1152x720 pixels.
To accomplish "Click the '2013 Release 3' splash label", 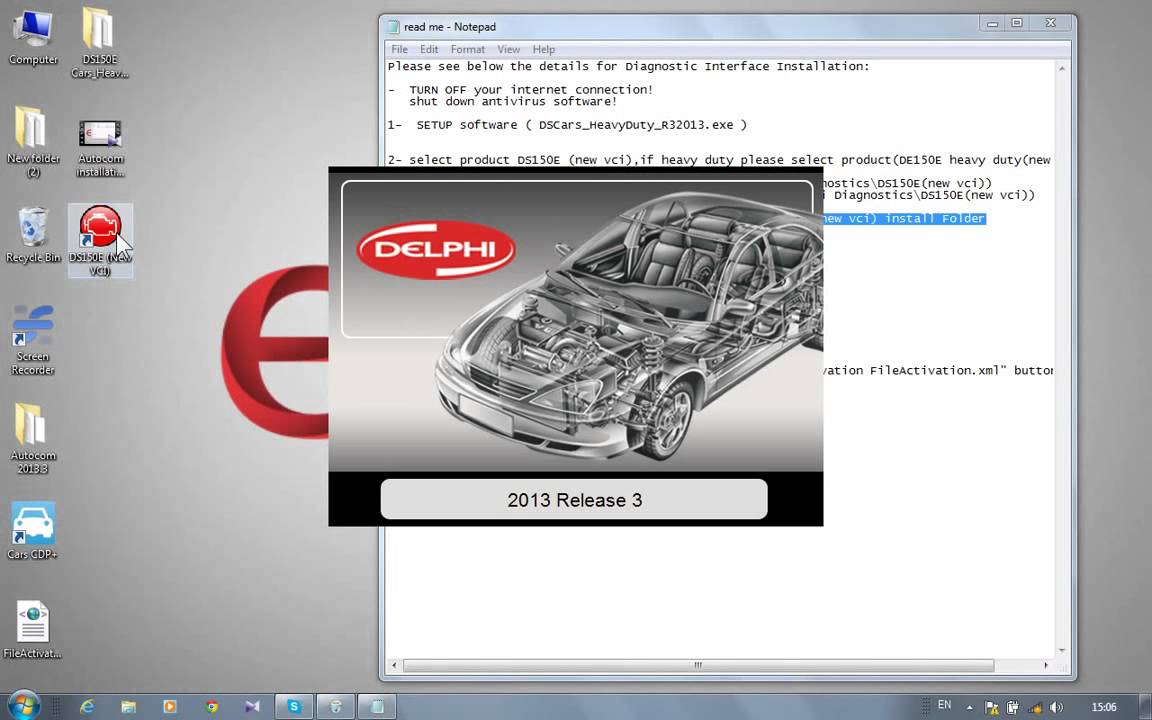I will point(575,500).
